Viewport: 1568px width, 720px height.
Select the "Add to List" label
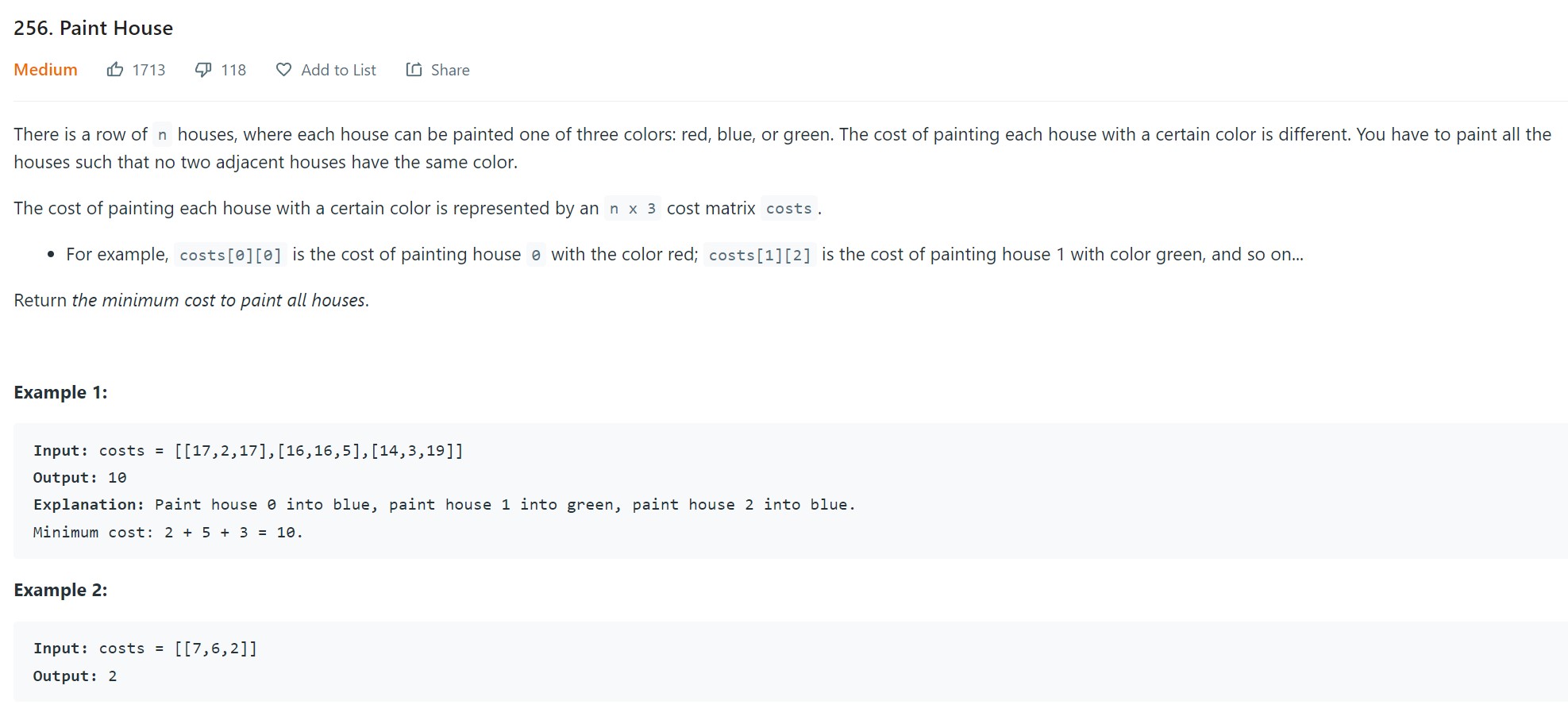(x=338, y=70)
